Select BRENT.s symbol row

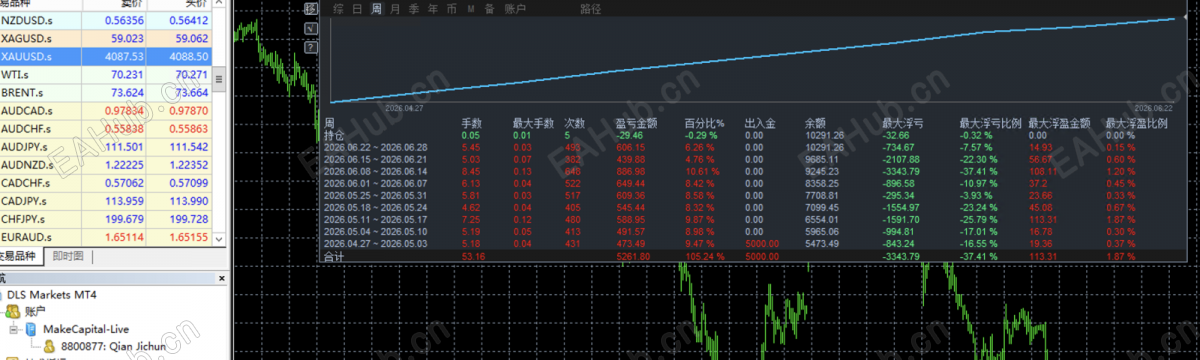tap(106, 93)
